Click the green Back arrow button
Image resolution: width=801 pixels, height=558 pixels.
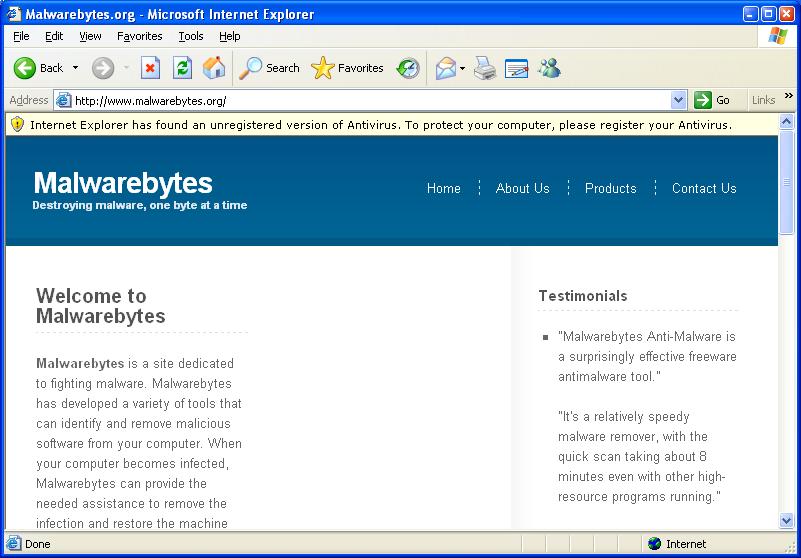25,68
